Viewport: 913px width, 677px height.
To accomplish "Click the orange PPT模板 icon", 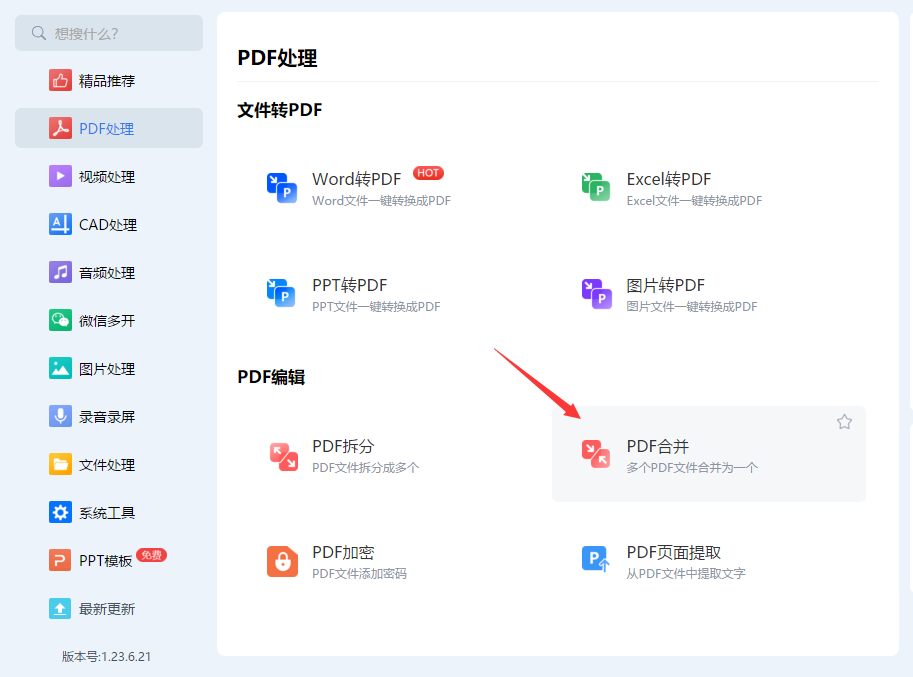I will [x=60, y=560].
